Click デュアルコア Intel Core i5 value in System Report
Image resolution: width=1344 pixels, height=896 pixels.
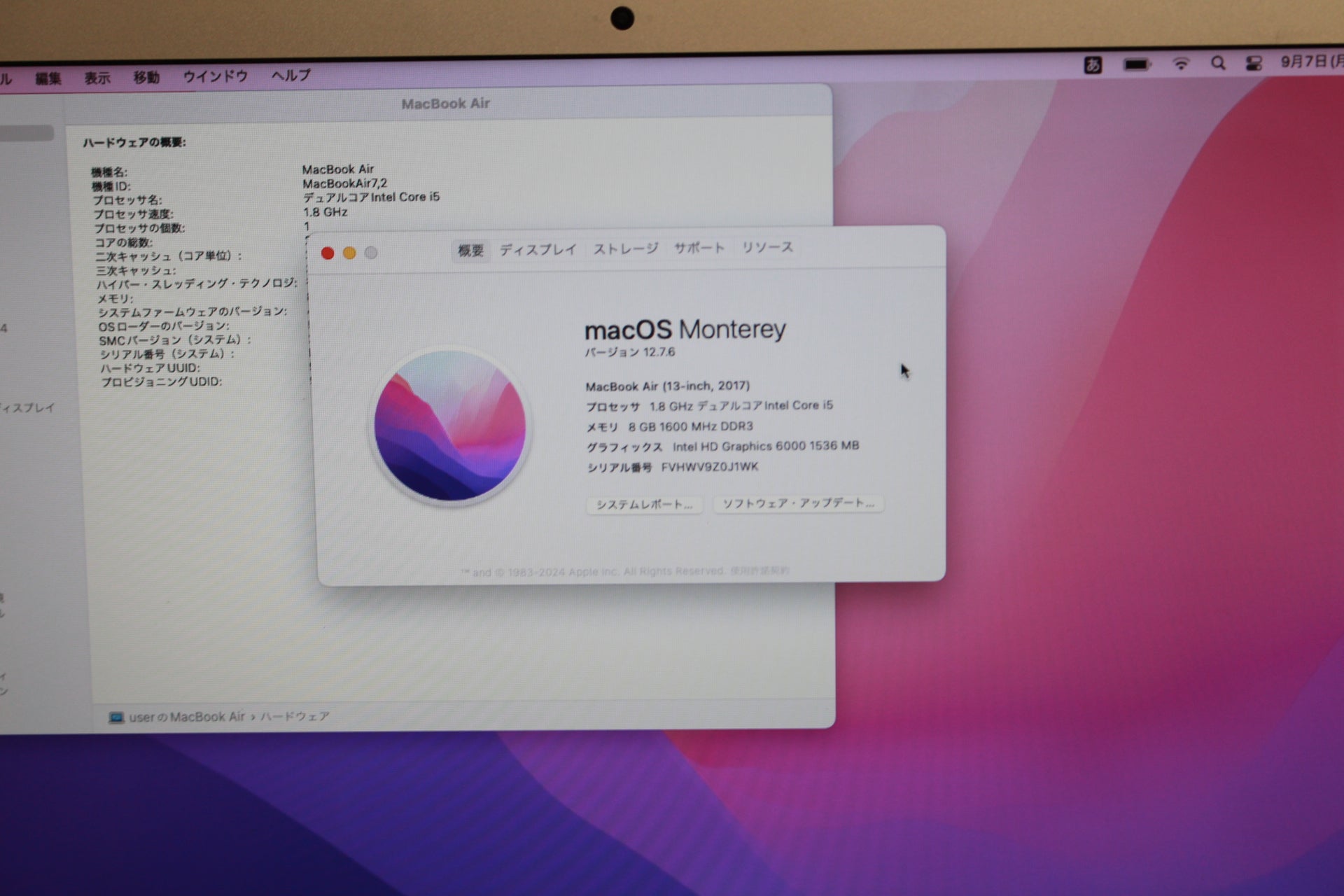pos(371,197)
